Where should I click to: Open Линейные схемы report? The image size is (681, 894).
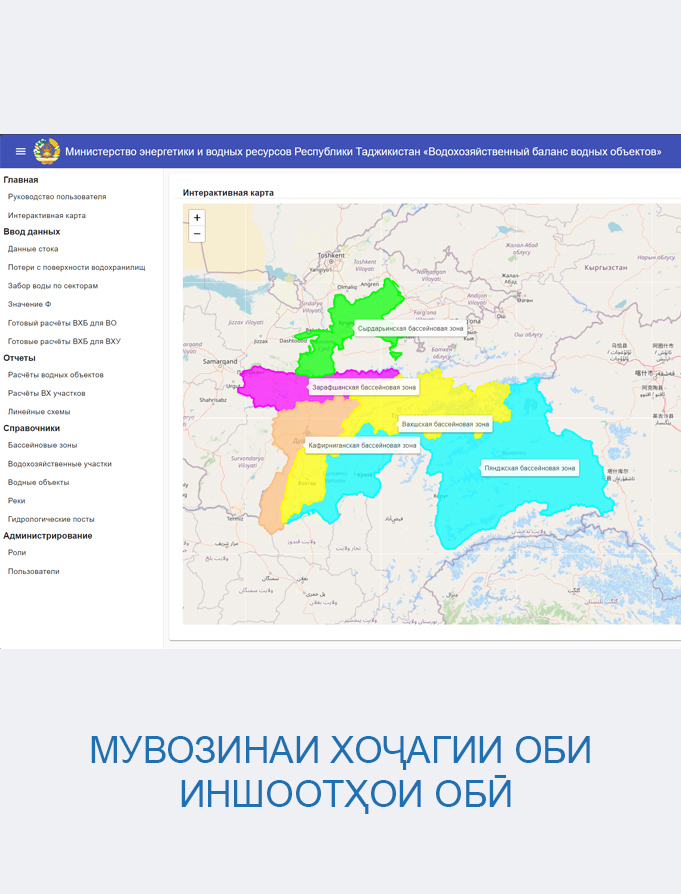pyautogui.click(x=39, y=411)
